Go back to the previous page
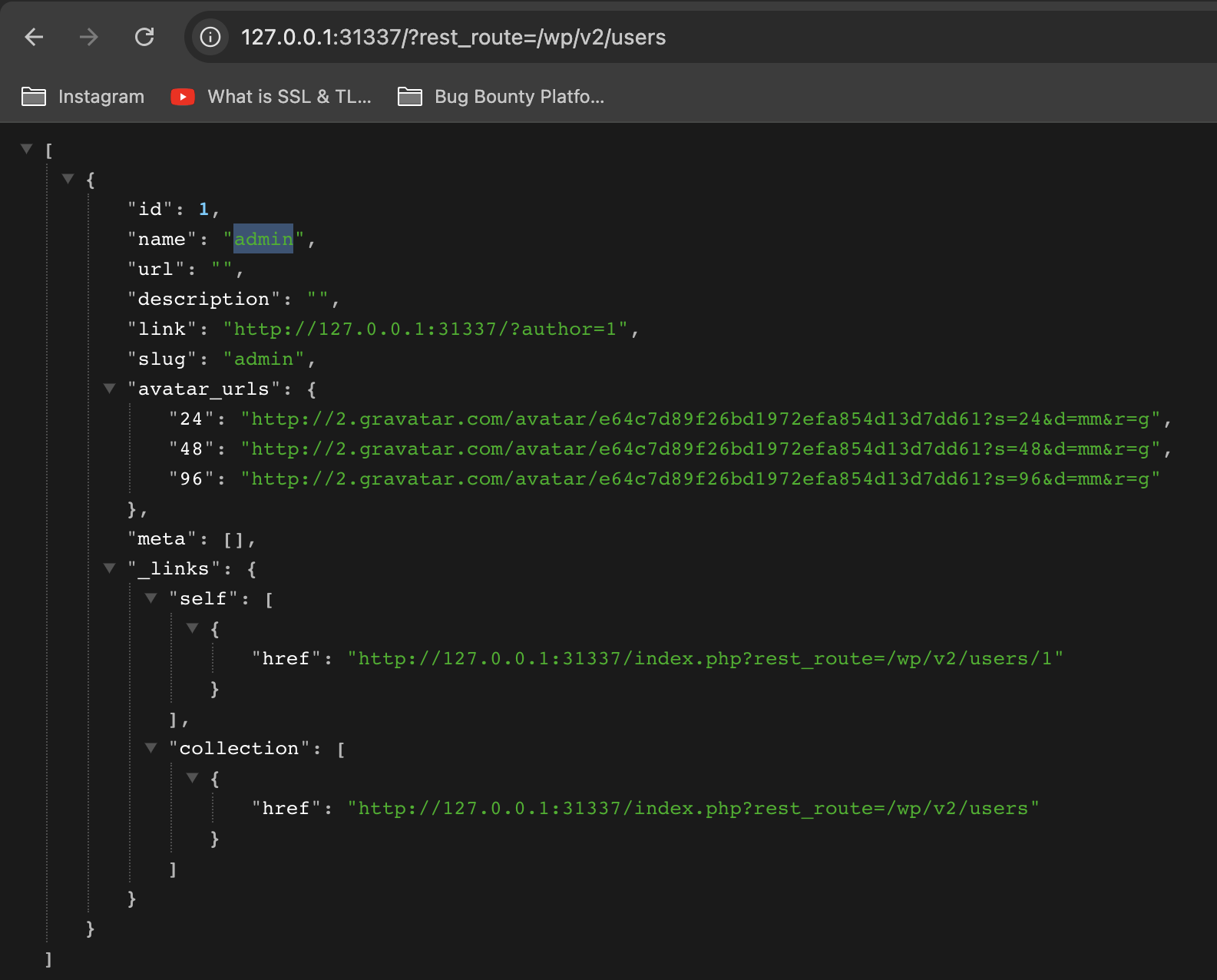This screenshot has height=980, width=1217. (34, 37)
